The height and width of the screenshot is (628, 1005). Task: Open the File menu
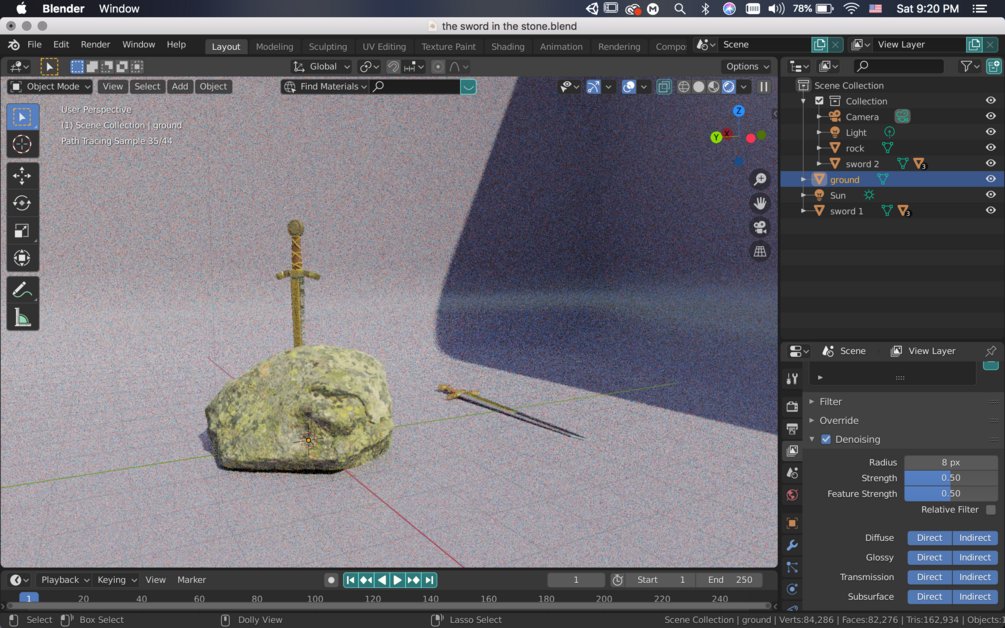point(34,45)
